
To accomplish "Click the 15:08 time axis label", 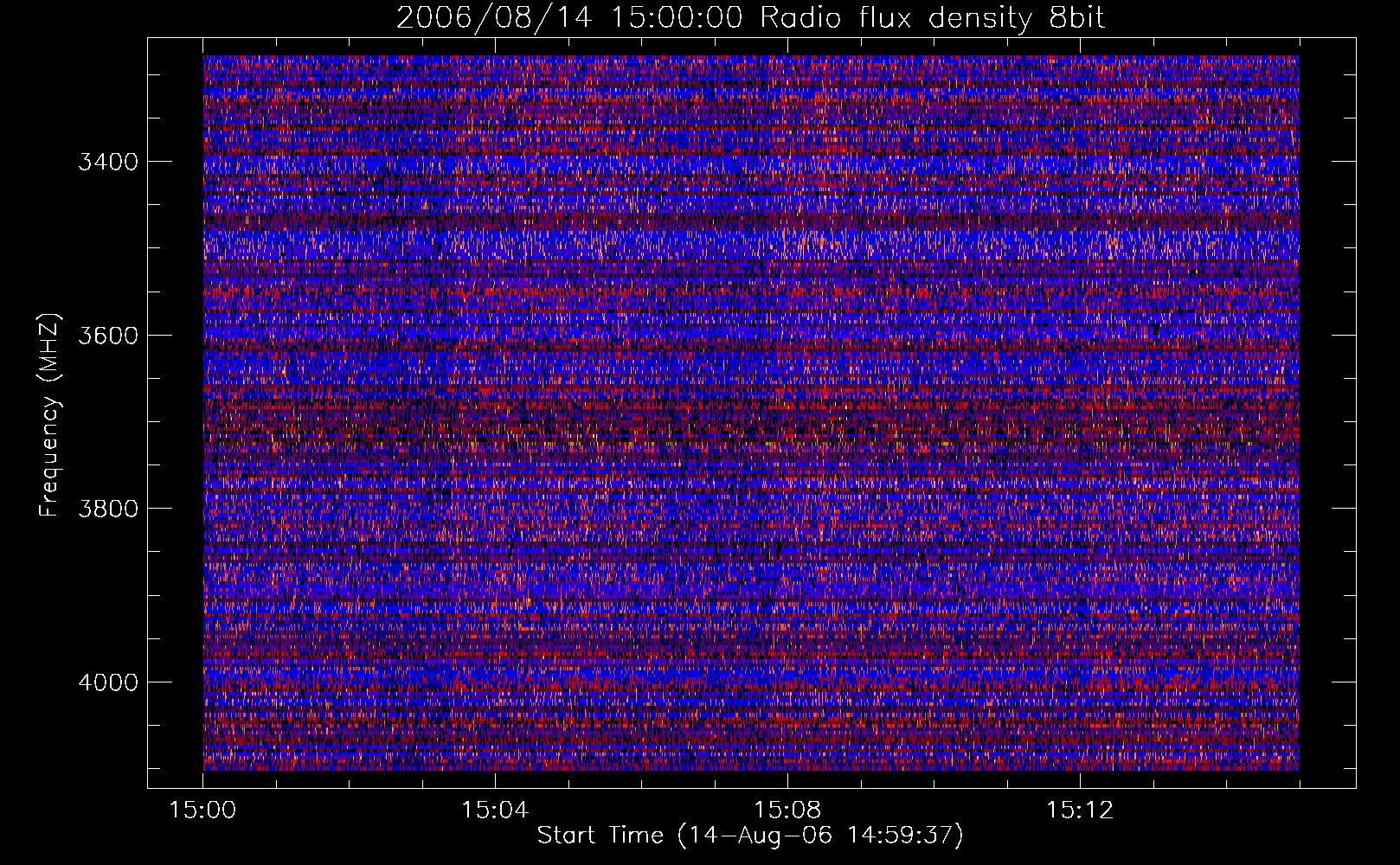I will 787,810.
